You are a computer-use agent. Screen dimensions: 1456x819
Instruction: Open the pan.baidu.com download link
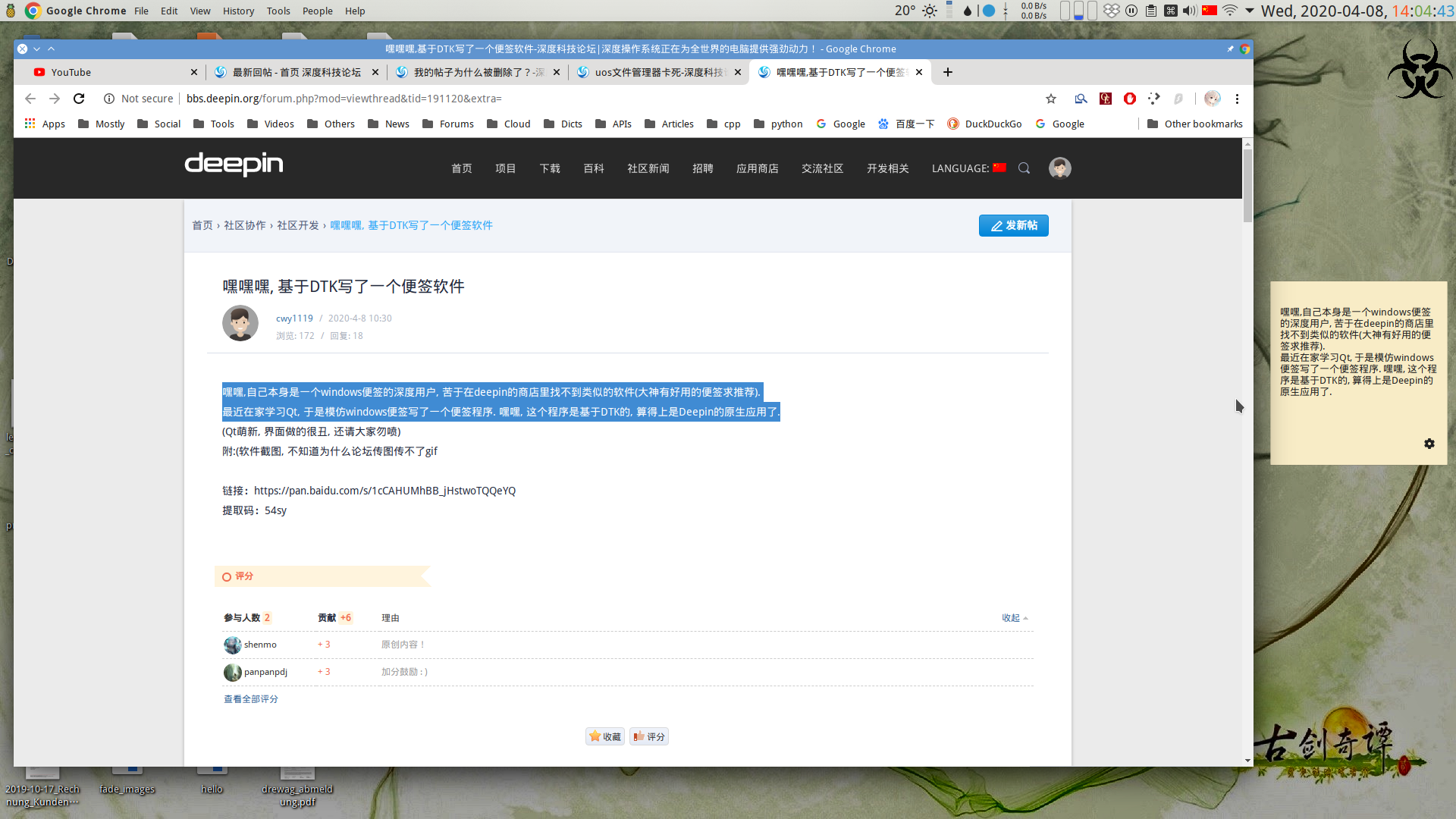pos(384,491)
